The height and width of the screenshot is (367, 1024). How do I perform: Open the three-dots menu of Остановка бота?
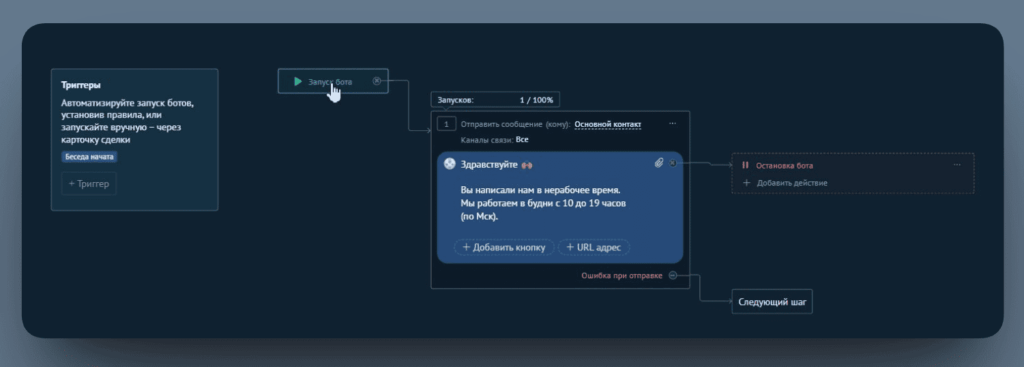pyautogui.click(x=957, y=165)
